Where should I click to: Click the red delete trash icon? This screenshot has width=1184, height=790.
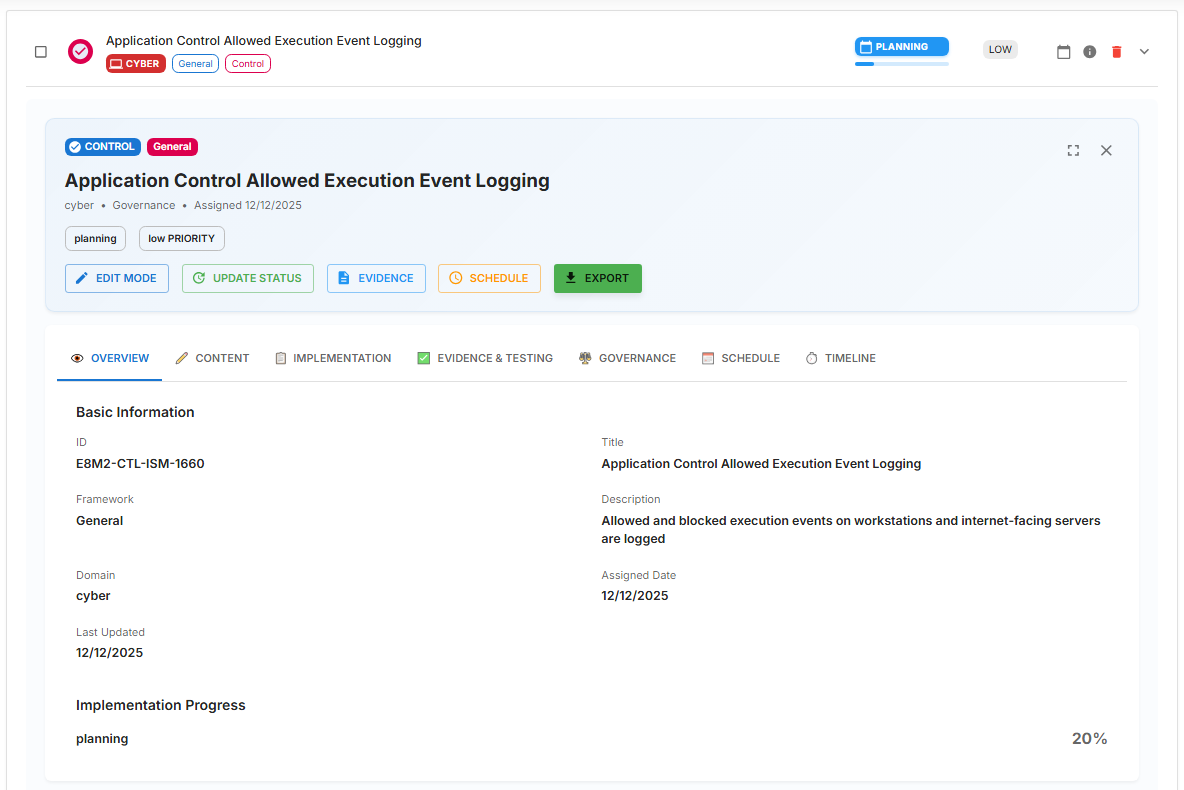pyautogui.click(x=1117, y=52)
